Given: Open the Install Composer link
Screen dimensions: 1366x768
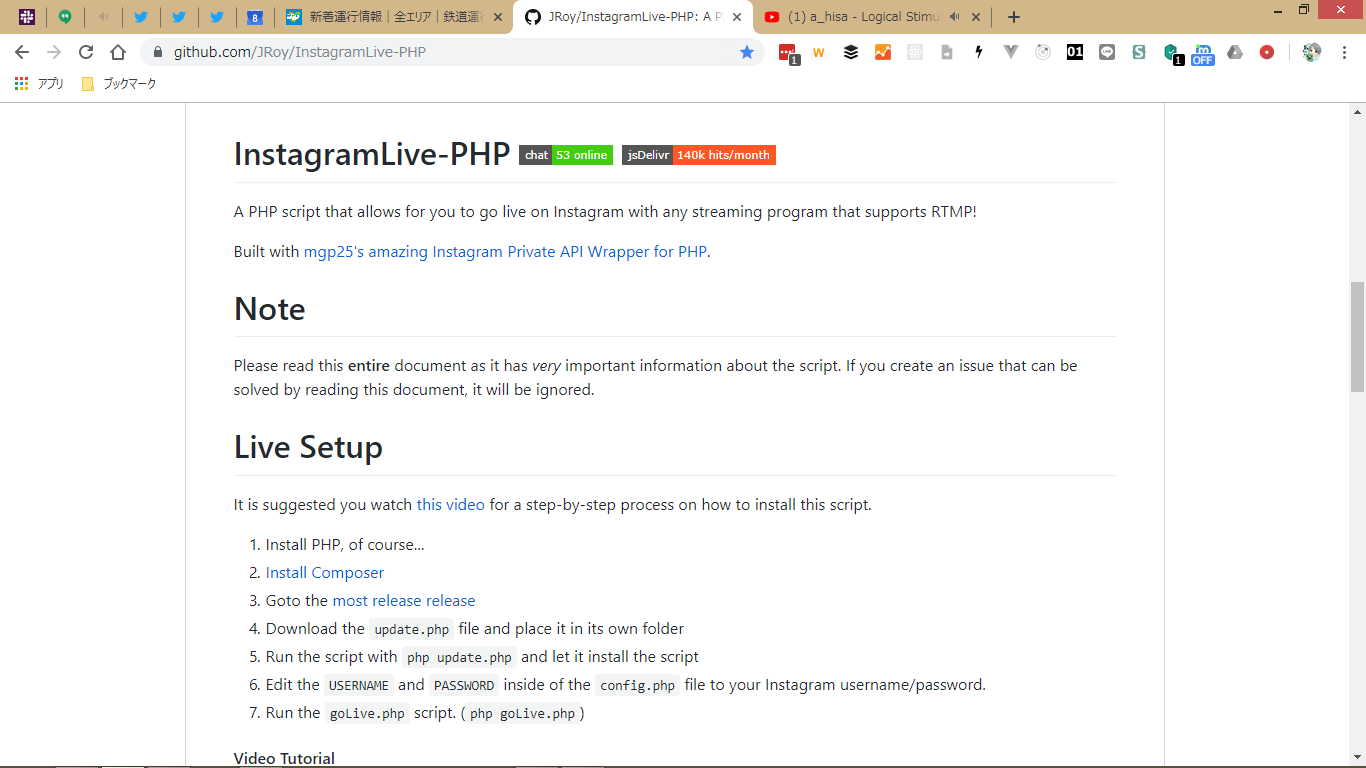Looking at the screenshot, I should click(x=324, y=573).
